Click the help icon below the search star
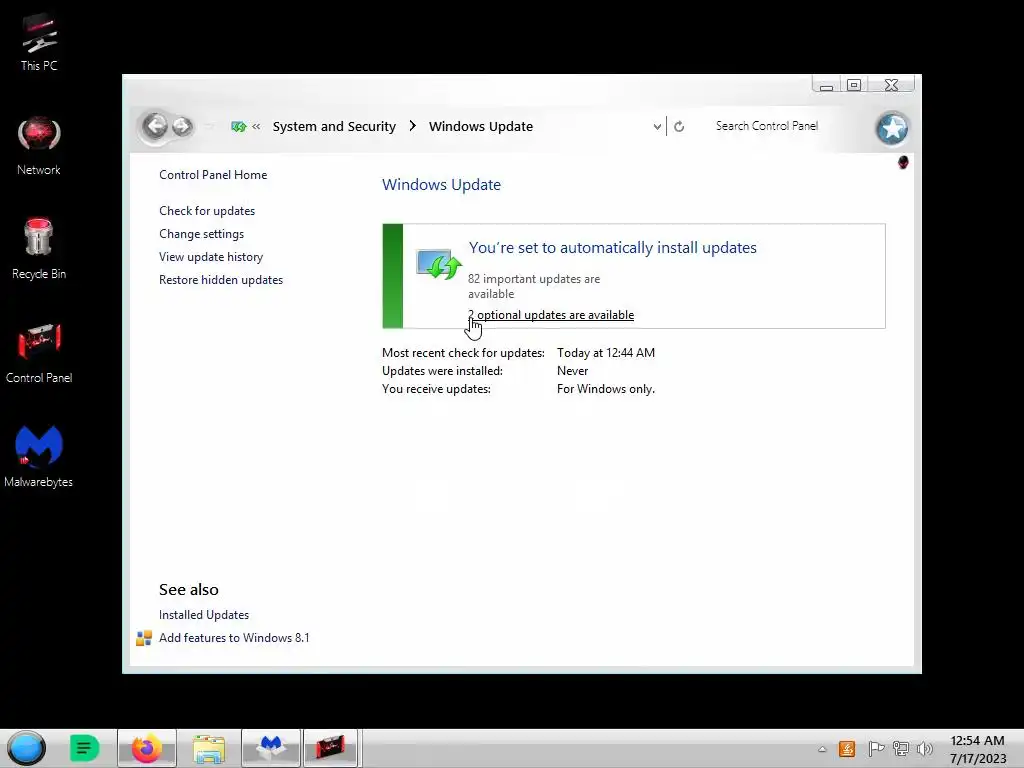 [903, 163]
